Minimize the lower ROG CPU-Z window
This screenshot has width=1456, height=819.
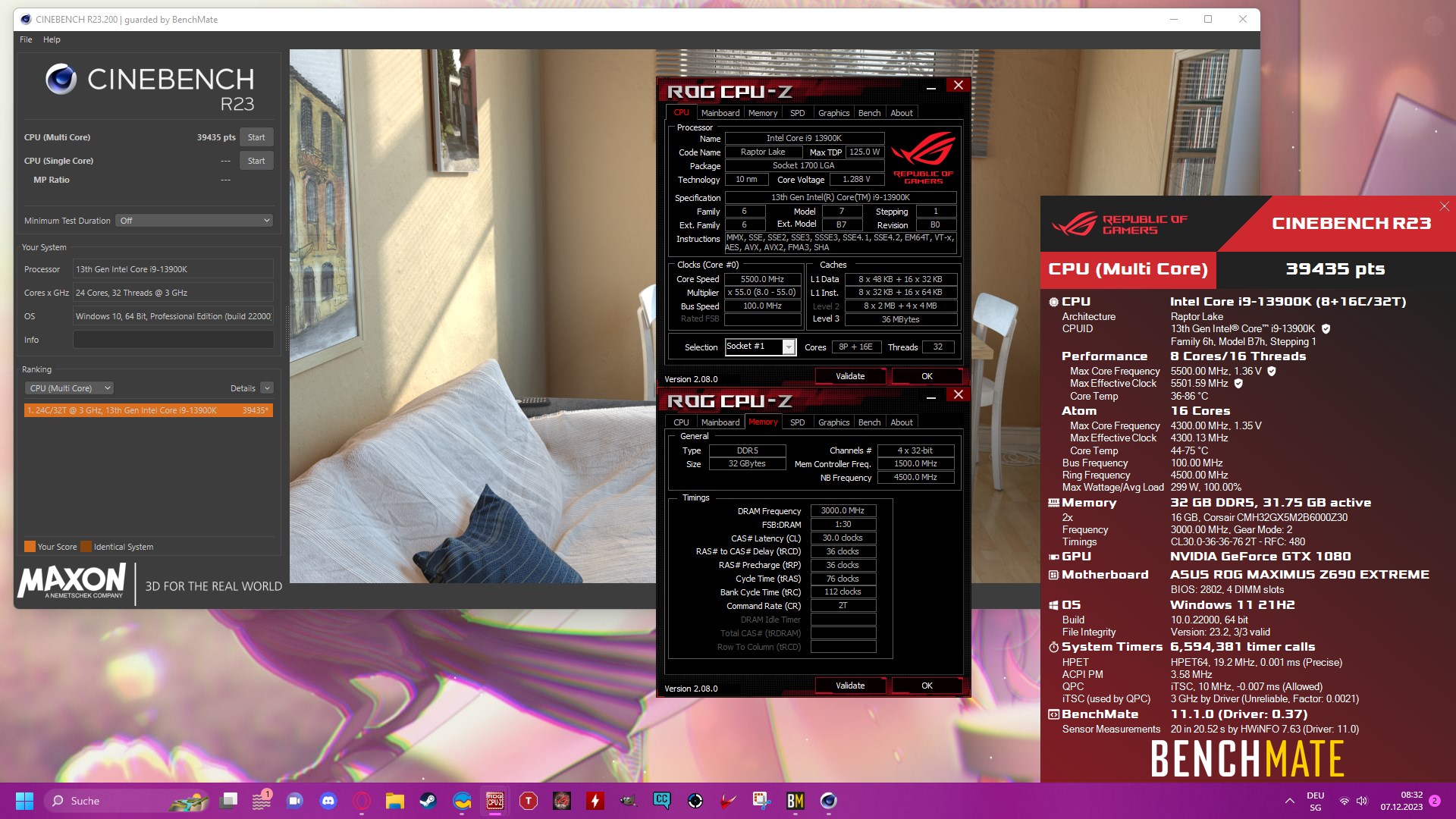930,397
